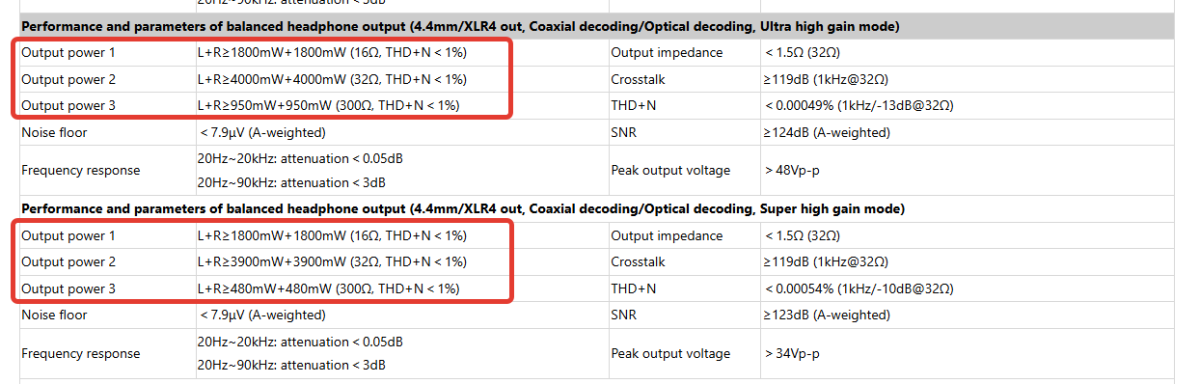
Task: Click Output power 2 label in Ultra high gain
Action: [69, 79]
